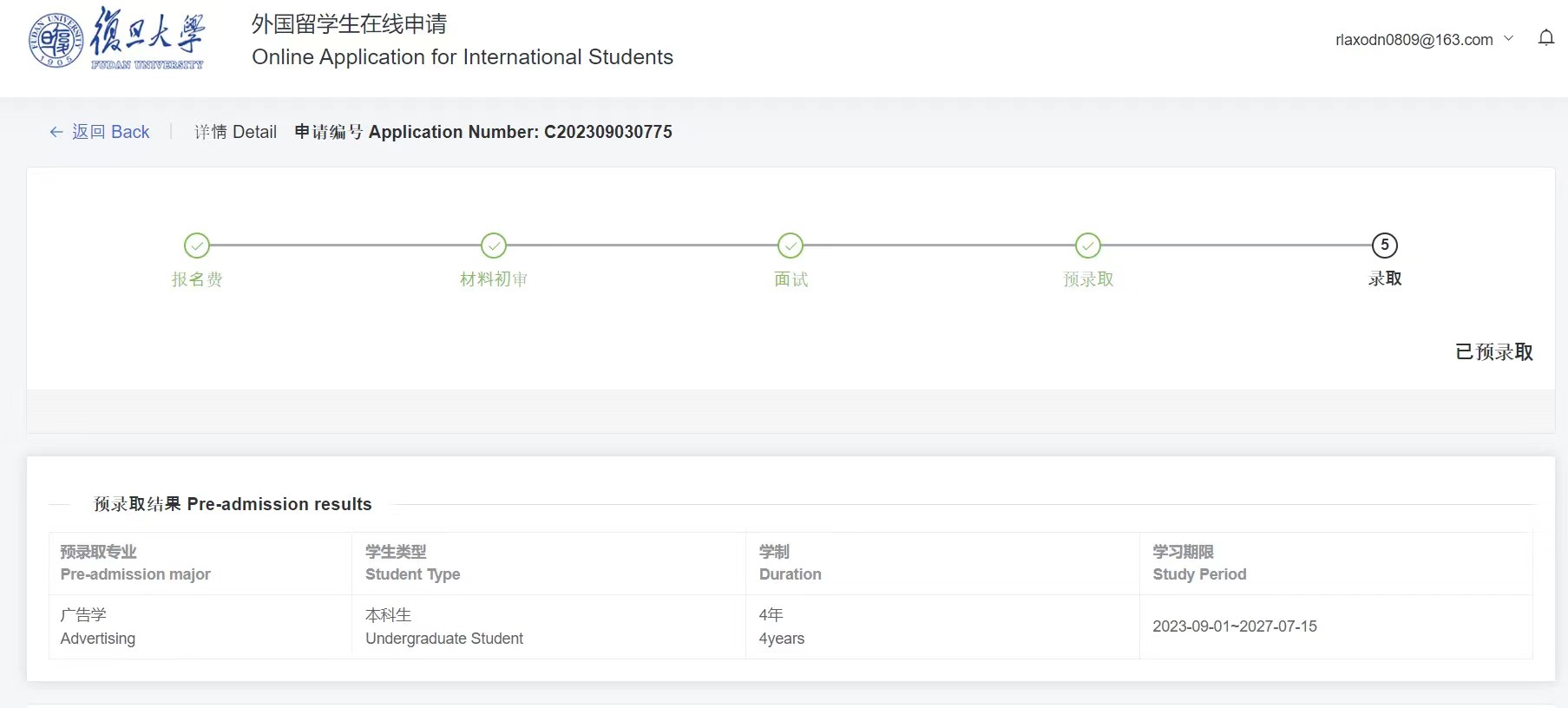Click the Online Application for International Students title
This screenshot has width=1568, height=708.
pos(462,57)
